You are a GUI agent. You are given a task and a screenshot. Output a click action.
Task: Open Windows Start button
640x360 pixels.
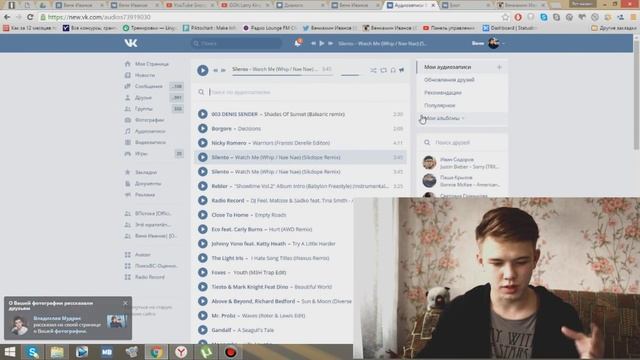(x=9, y=352)
